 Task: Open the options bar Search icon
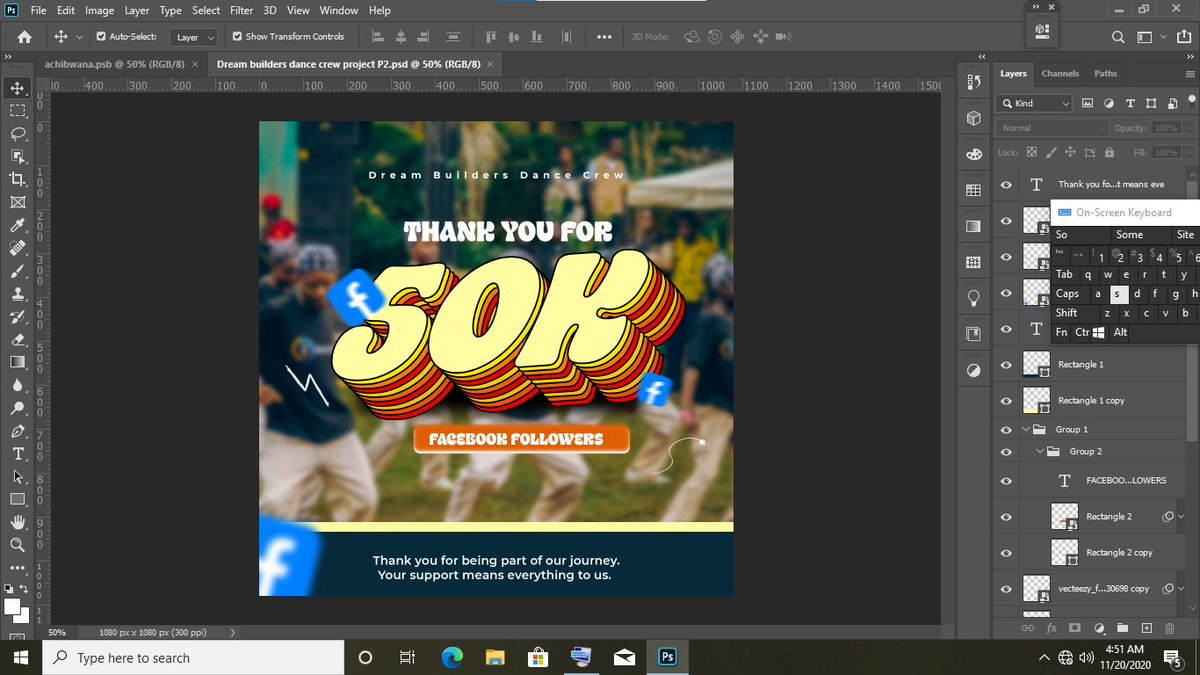pos(1118,37)
